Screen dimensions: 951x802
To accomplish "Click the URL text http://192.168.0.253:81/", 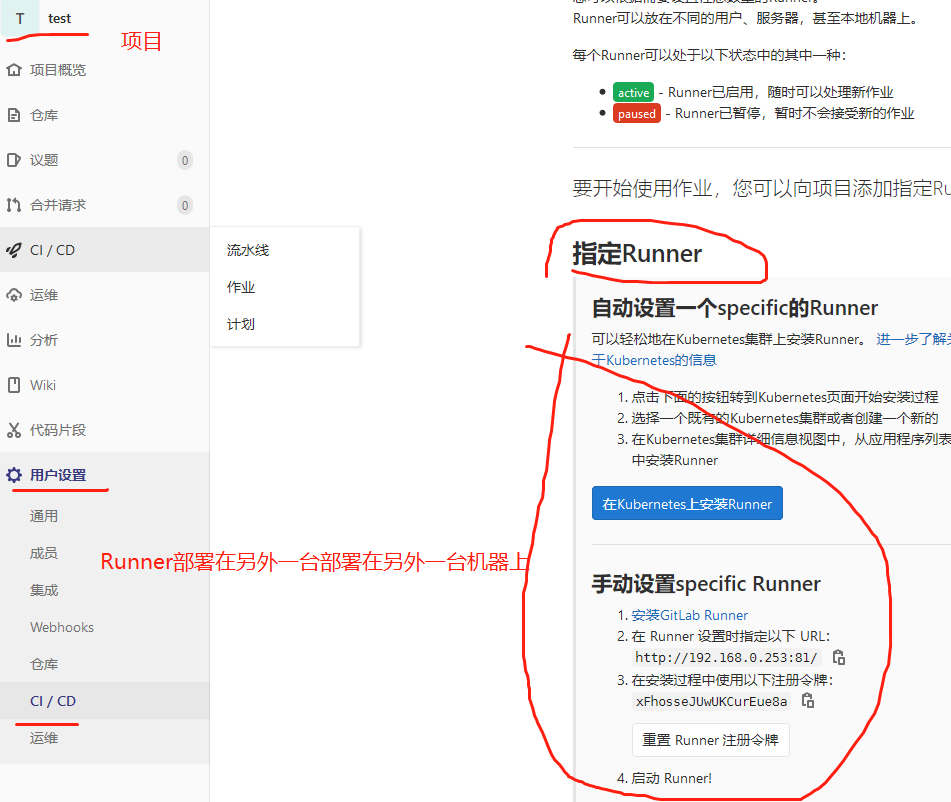I will (x=726, y=658).
